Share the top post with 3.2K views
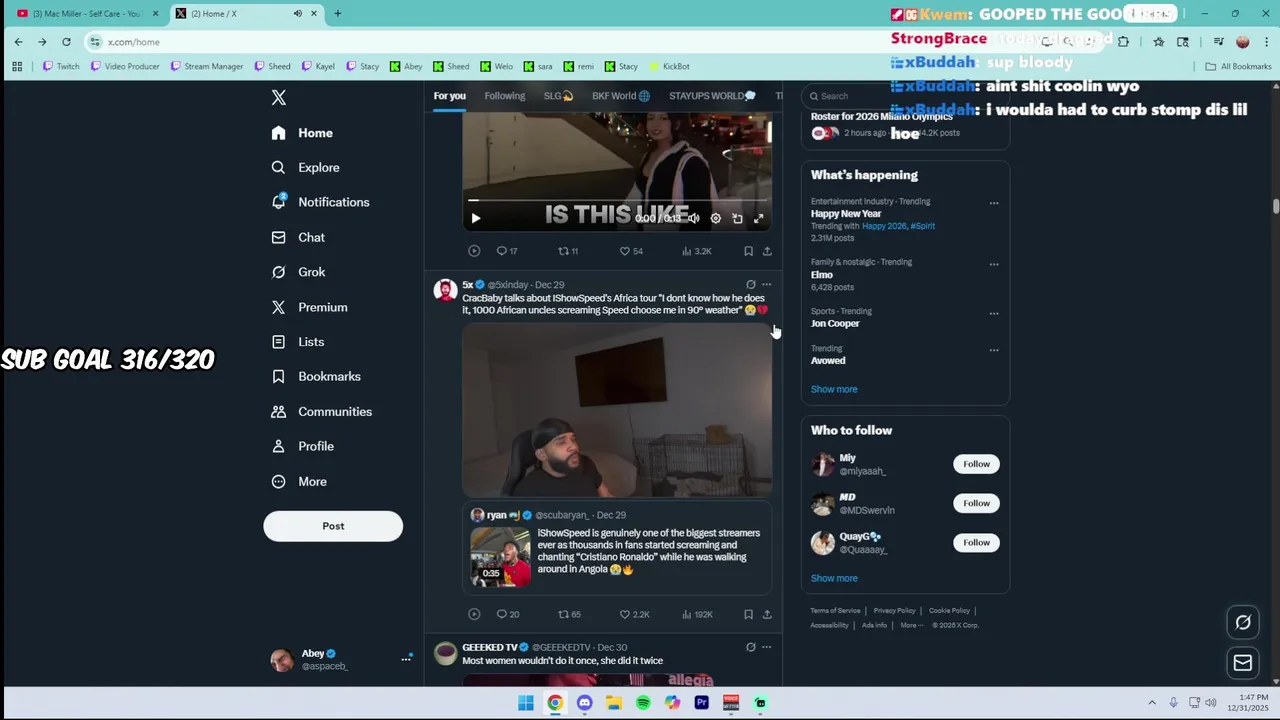Viewport: 1280px width, 720px height. coord(767,251)
